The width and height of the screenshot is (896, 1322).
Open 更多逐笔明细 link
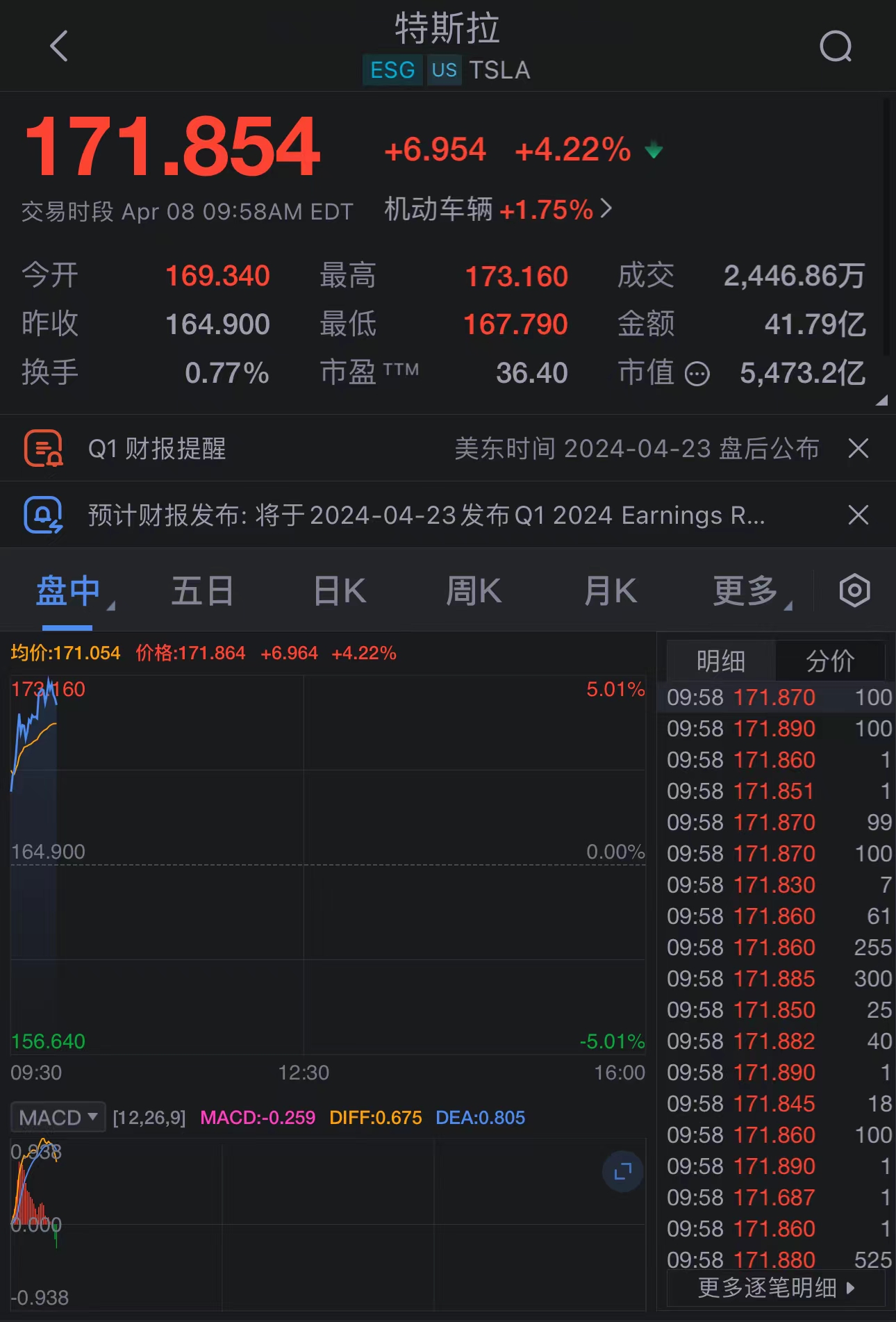point(776,1288)
